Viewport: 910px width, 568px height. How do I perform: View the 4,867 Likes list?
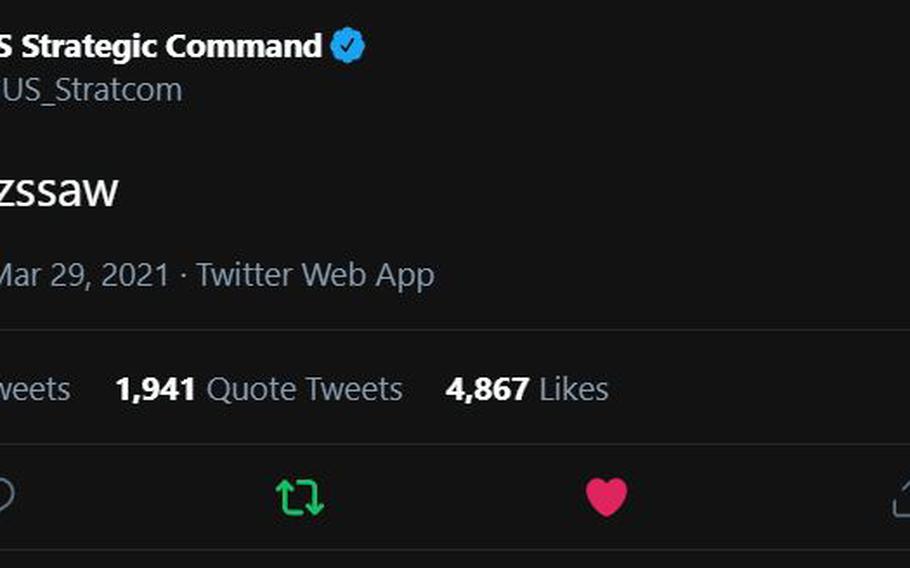tap(527, 389)
